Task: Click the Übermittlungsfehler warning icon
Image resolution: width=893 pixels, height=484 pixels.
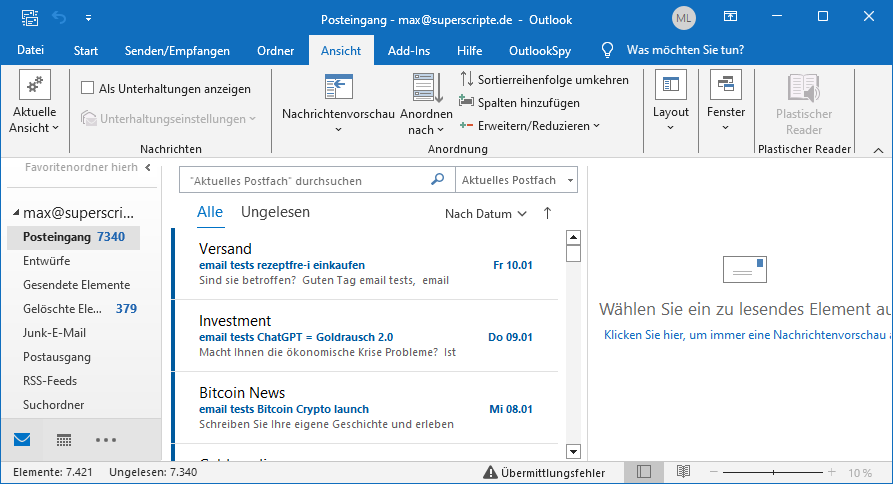Action: coord(490,473)
